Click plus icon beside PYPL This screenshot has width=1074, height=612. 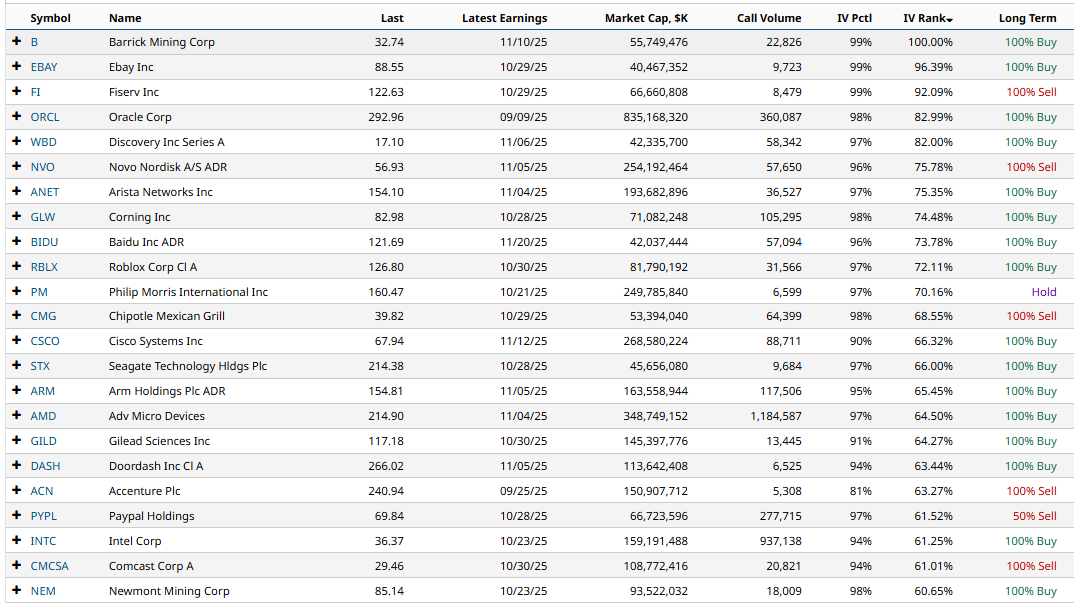coord(16,516)
